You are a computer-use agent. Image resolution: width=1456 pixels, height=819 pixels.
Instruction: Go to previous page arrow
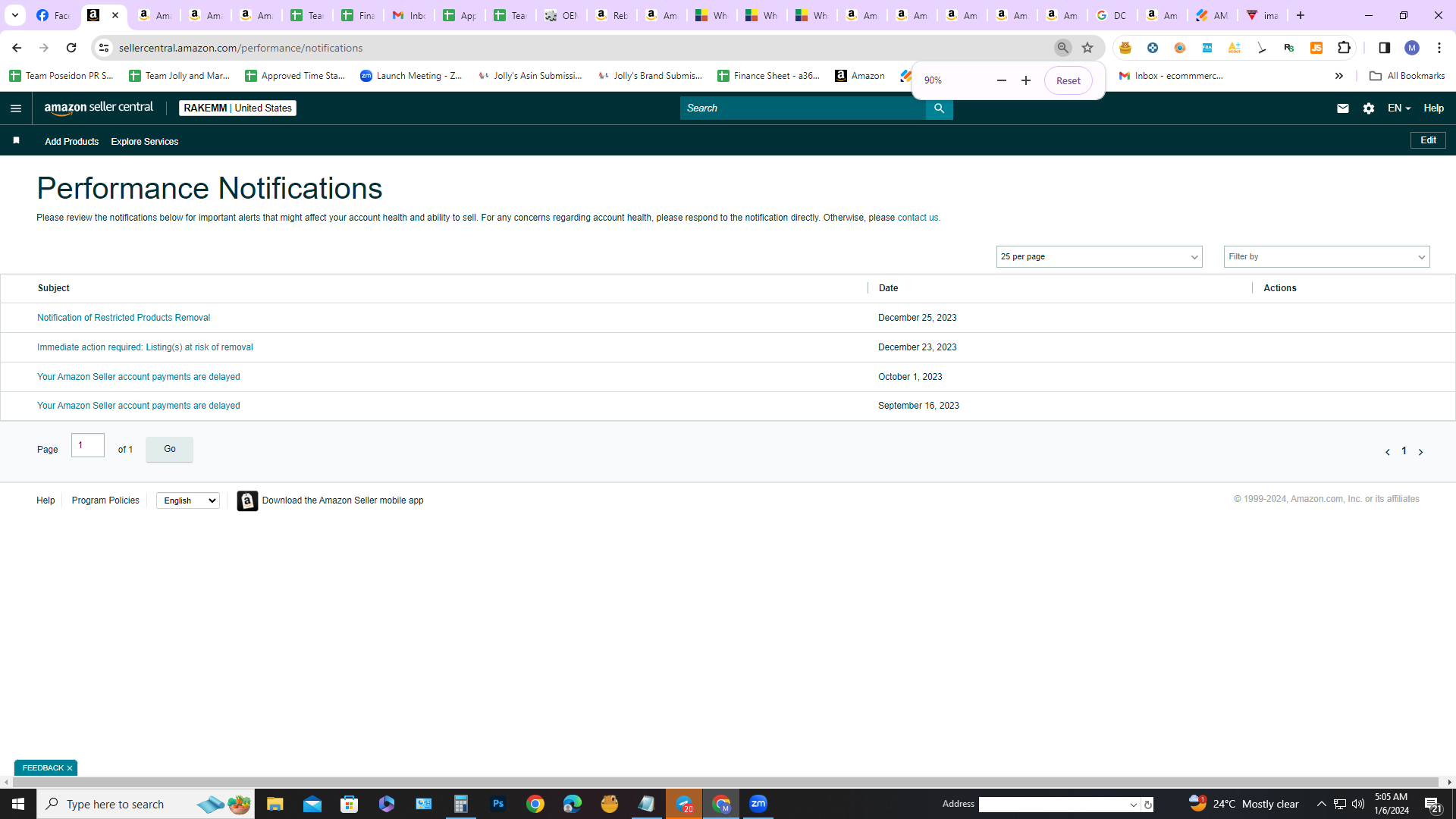pos(1387,452)
